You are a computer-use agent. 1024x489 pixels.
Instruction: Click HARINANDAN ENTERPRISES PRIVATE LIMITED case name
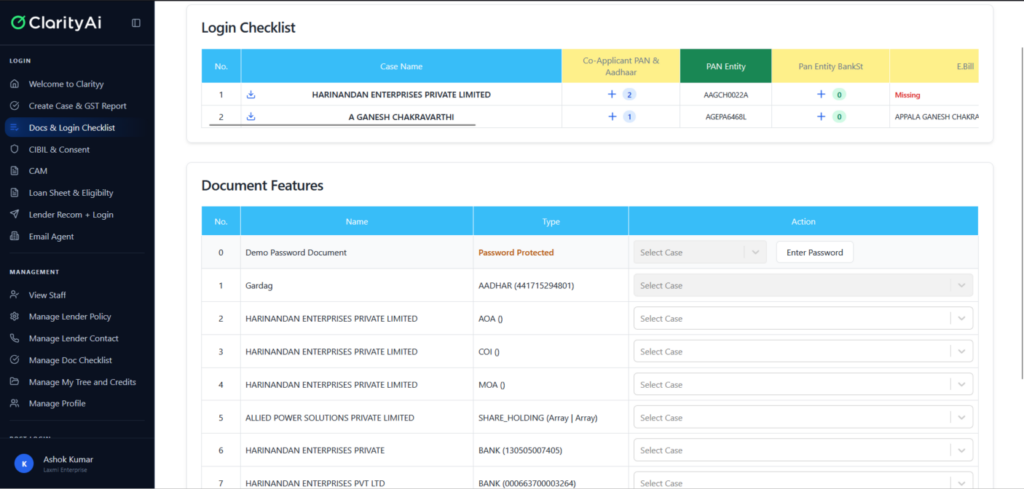401,95
